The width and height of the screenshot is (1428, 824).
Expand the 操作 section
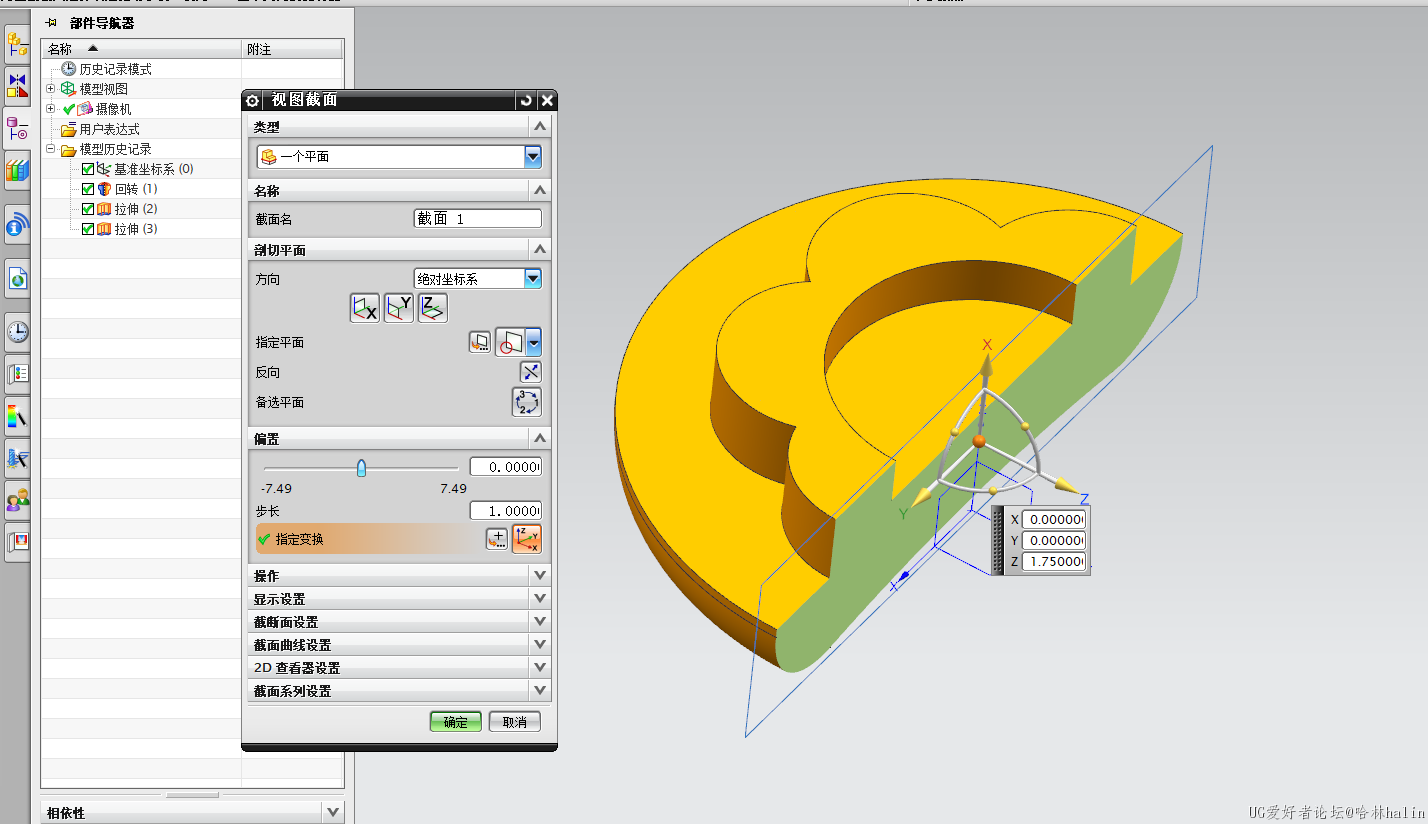540,575
